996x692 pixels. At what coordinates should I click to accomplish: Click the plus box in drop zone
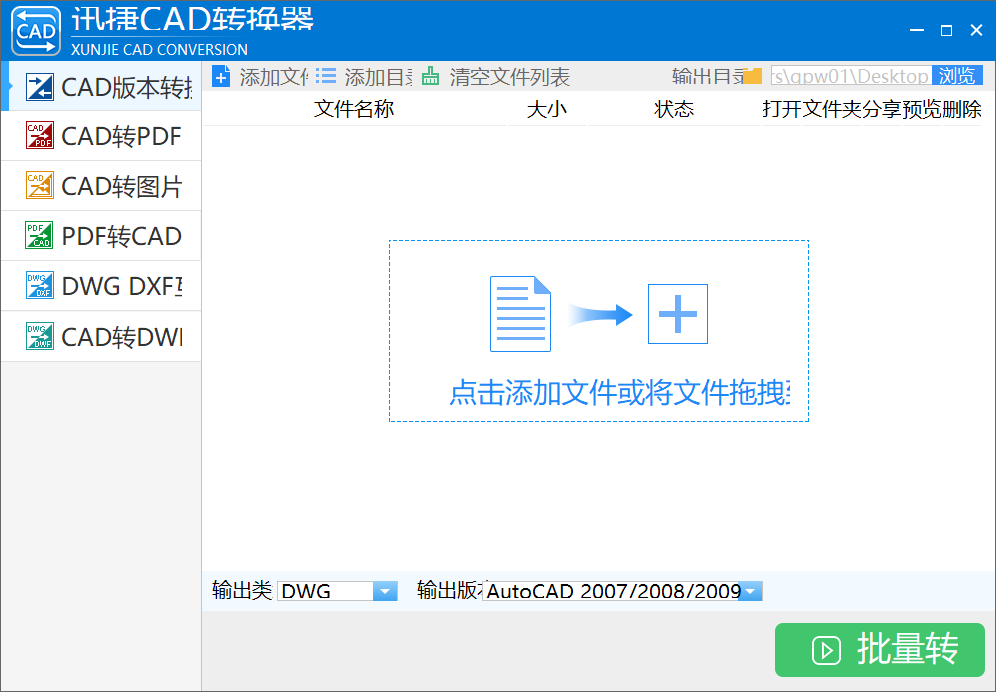(678, 314)
